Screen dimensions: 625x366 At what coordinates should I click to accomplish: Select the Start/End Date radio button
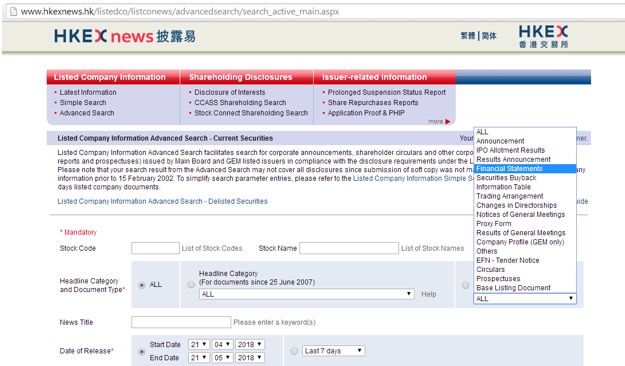[142, 351]
